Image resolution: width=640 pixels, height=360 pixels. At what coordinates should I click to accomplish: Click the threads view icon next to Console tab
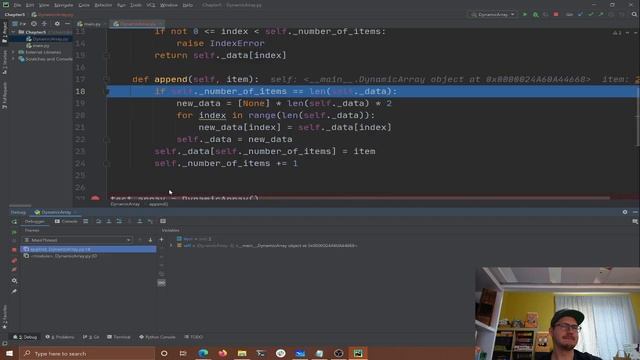[x=86, y=221]
